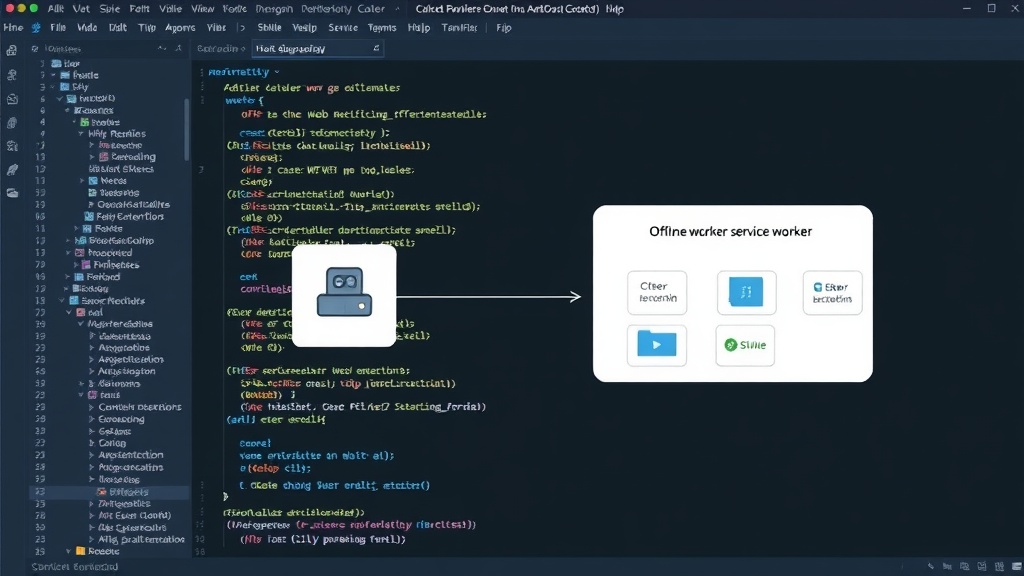Click the rightmost status bar icon
Screen dimensions: 1024x576
click(1016, 566)
